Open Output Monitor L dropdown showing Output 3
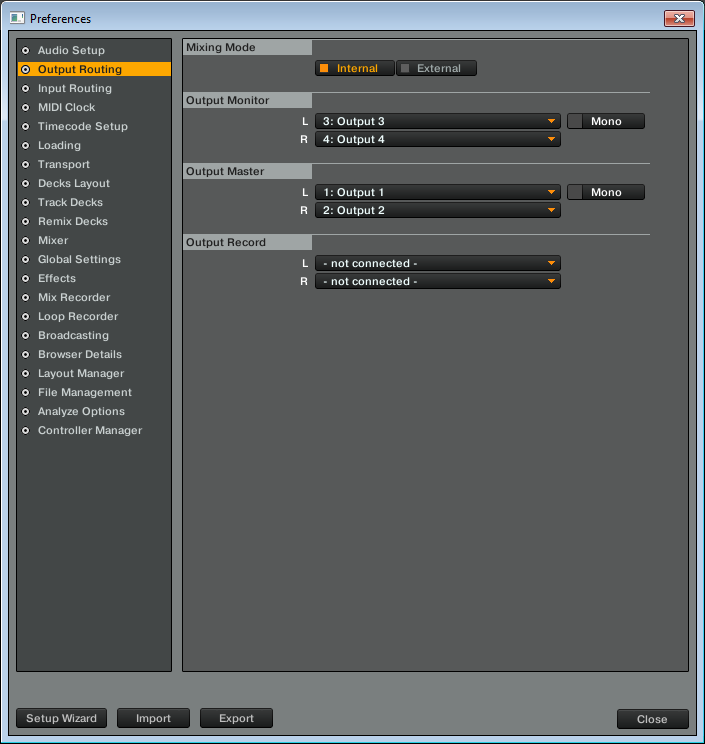Screen dimensions: 705x744 coord(438,121)
